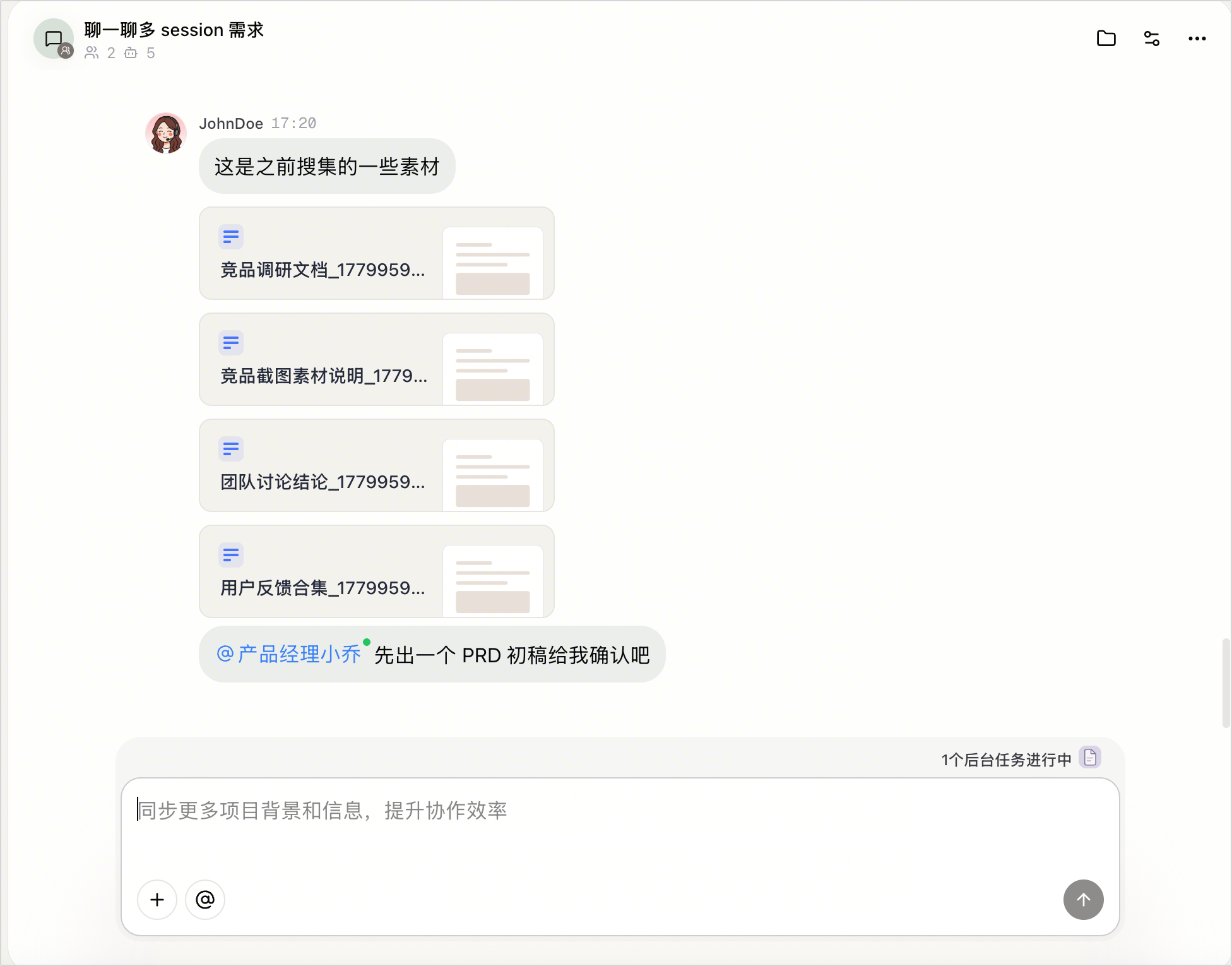Click the 团队讨论结论 document icon
1232x966 pixels.
coord(231,449)
